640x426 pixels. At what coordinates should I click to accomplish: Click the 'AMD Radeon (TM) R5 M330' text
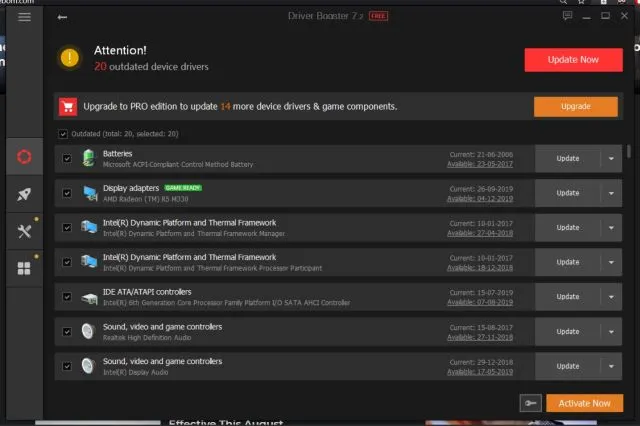[146, 199]
